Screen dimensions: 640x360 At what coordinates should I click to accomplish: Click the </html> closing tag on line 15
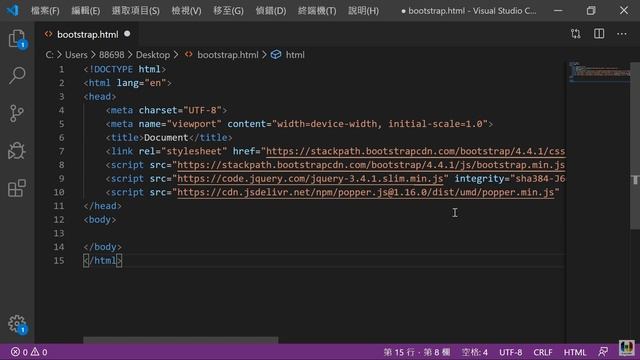(102, 260)
